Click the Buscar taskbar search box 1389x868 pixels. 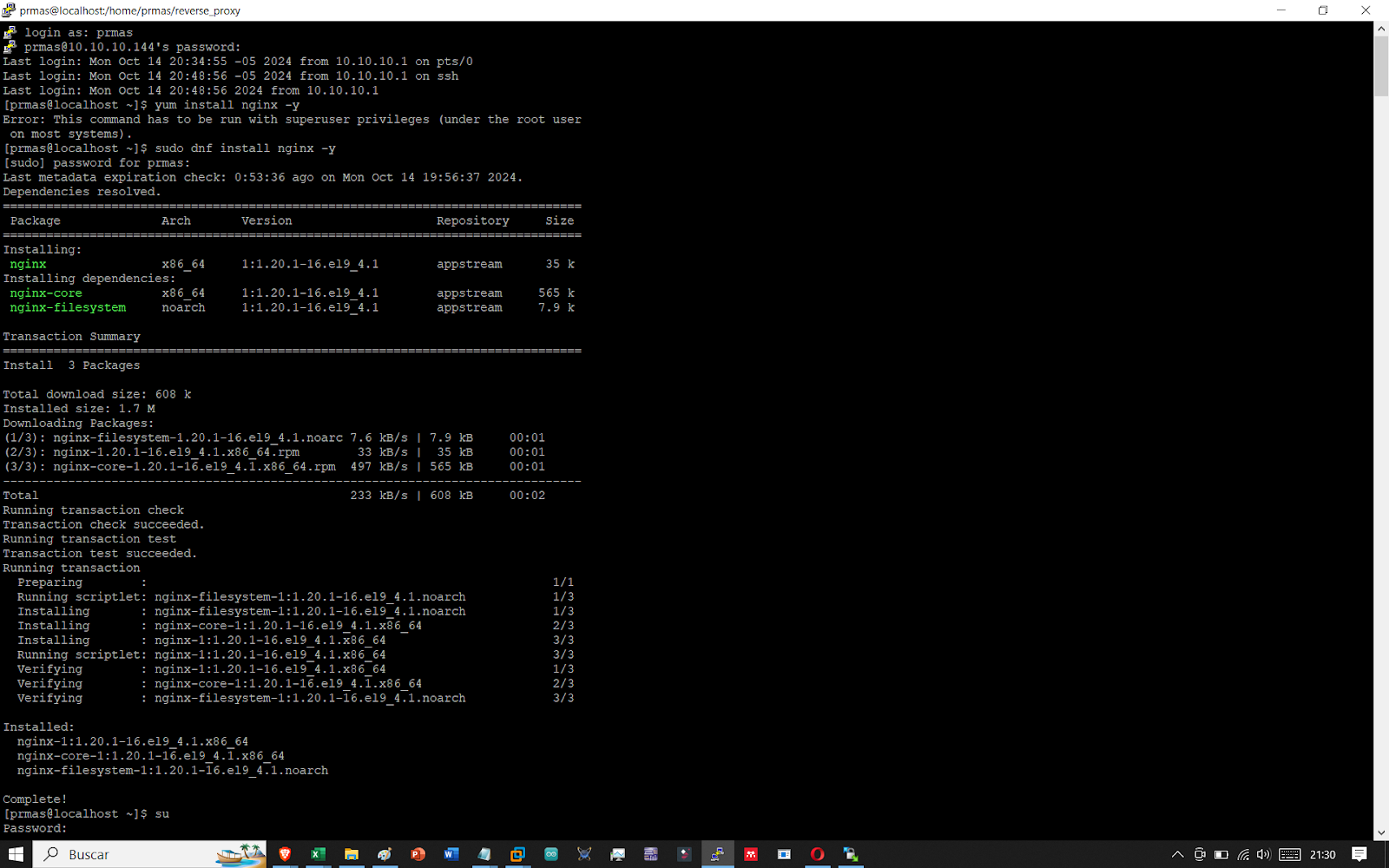pyautogui.click(x=150, y=854)
